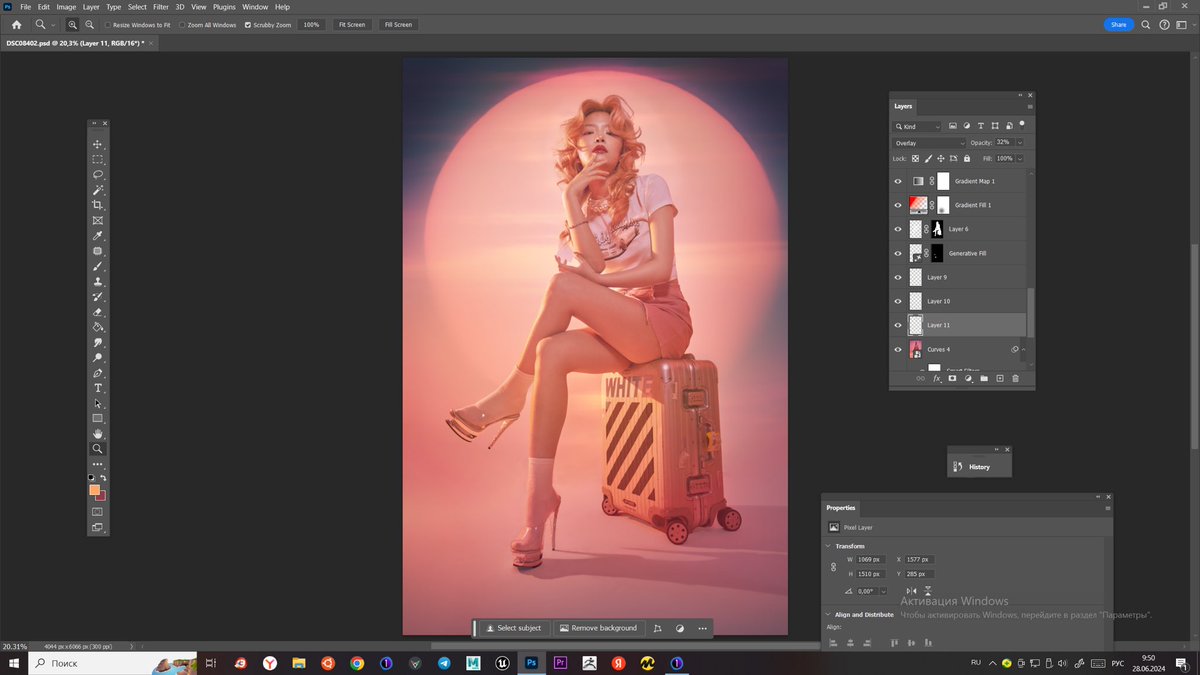
Task: Uncheck the Scrubby Zoom checkbox
Action: click(x=248, y=24)
